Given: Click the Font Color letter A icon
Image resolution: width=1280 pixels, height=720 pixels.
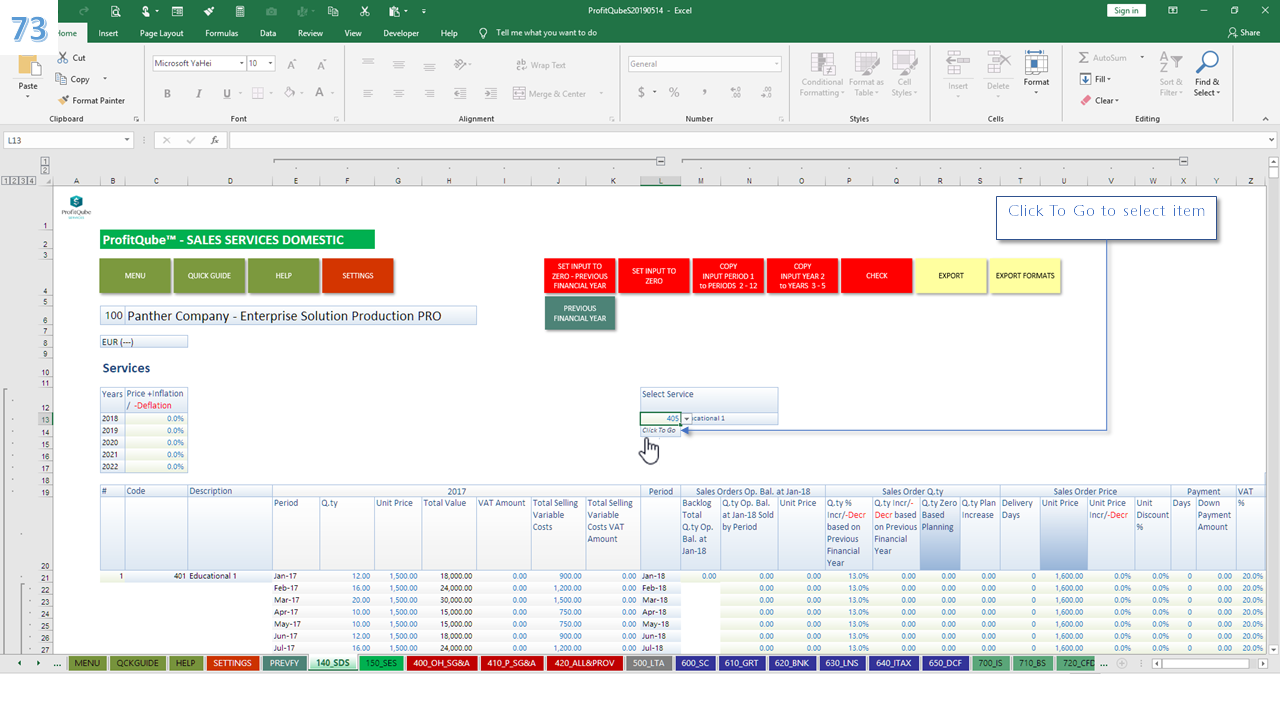Looking at the screenshot, I should [320, 93].
